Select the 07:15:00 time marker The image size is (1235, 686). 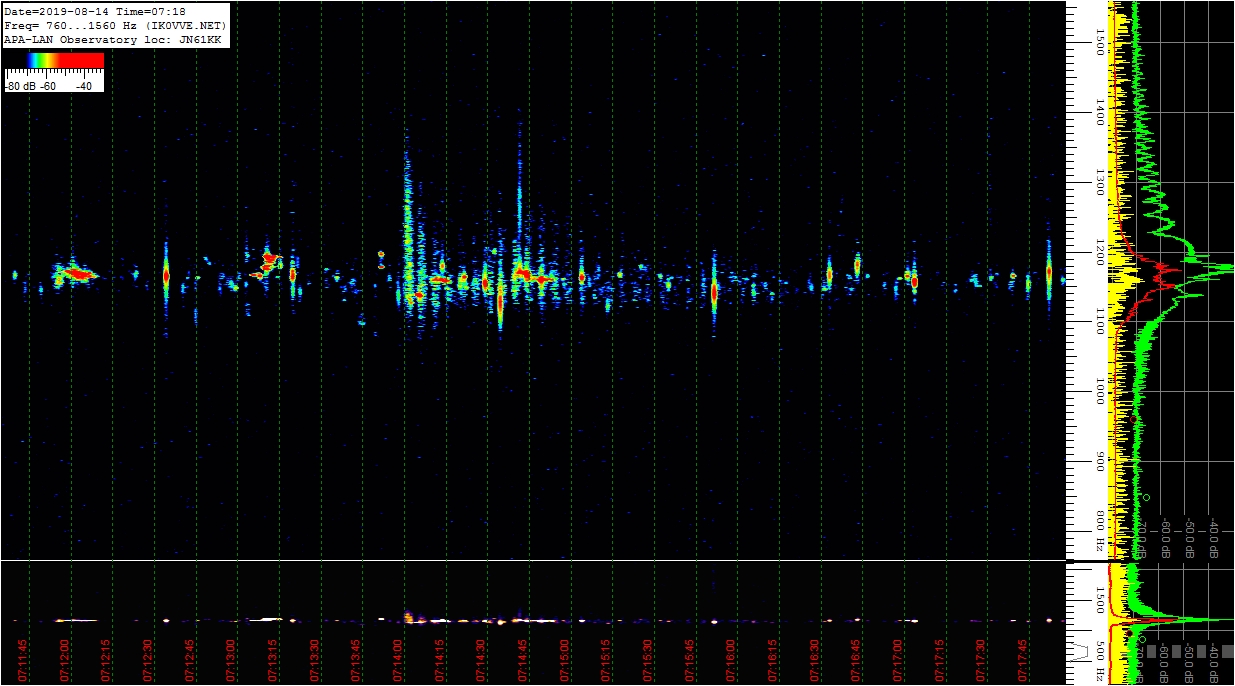(565, 660)
